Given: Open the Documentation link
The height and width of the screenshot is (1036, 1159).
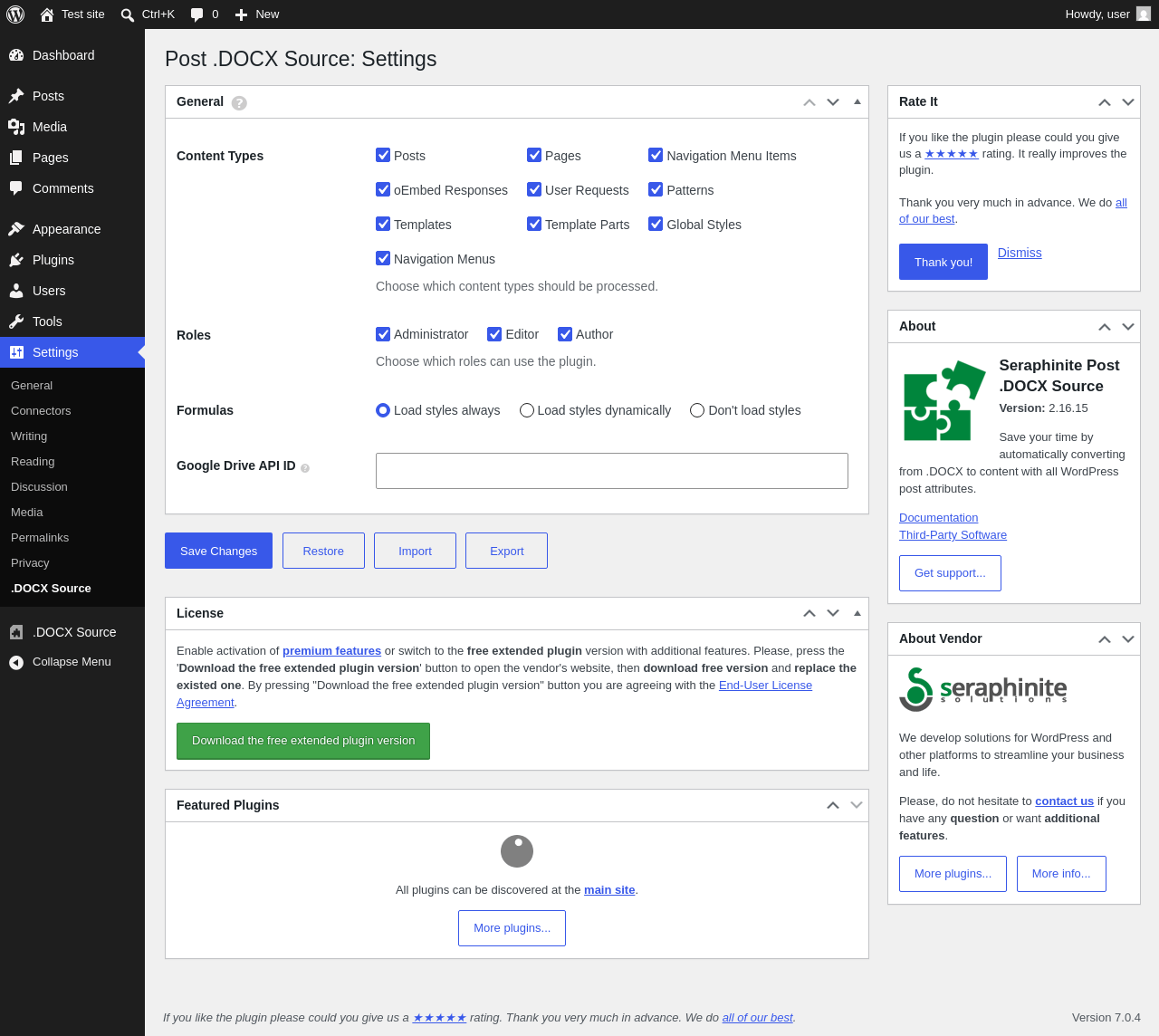Looking at the screenshot, I should (938, 518).
